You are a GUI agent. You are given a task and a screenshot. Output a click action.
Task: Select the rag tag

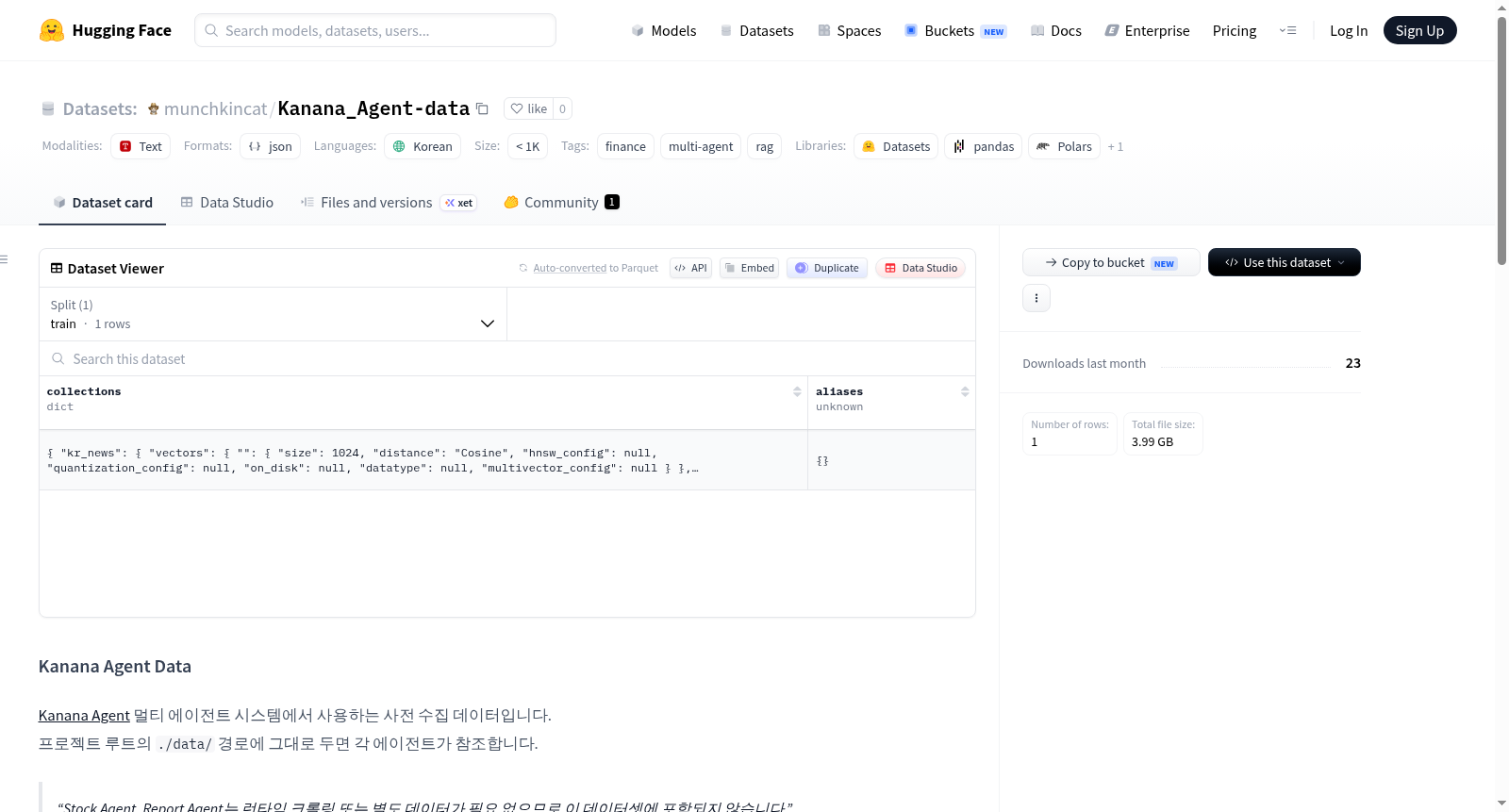coord(765,146)
